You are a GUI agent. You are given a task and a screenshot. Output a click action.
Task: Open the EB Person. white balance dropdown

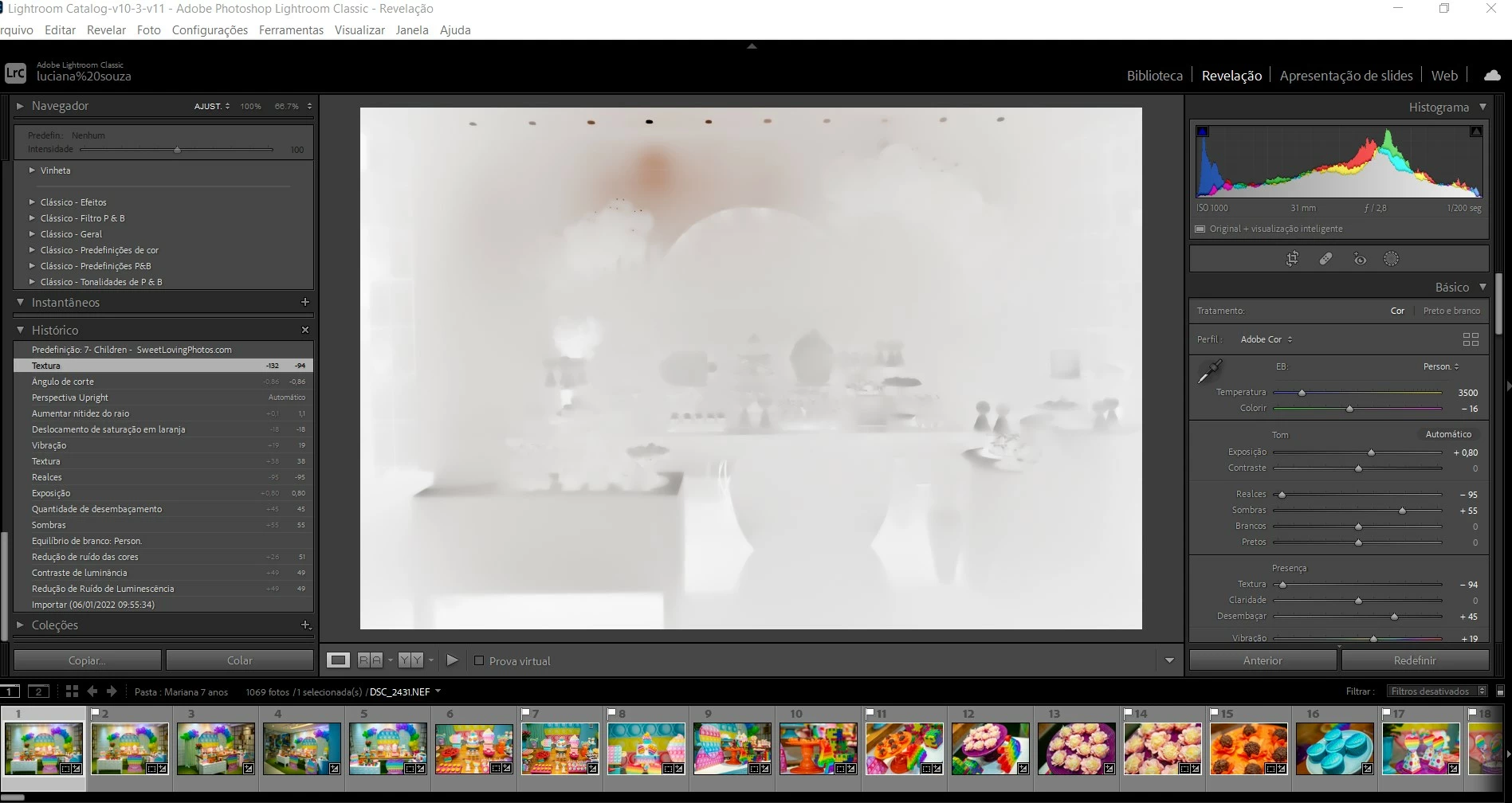1441,366
